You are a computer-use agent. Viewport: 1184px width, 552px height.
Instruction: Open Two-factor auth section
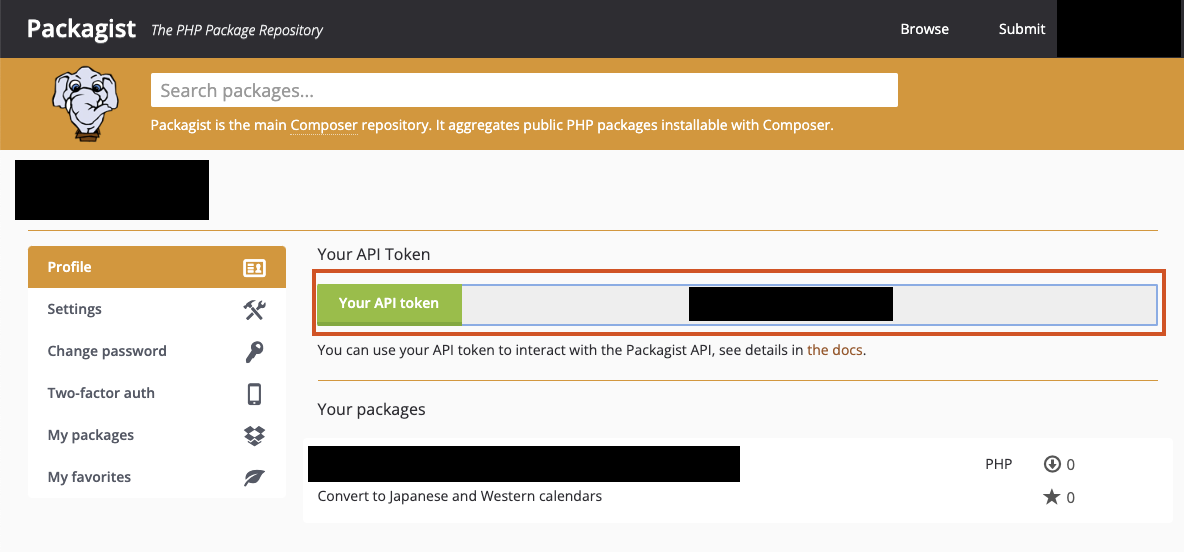click(x=157, y=393)
